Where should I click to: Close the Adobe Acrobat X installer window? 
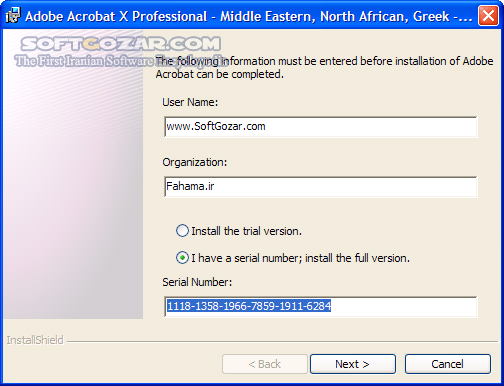point(488,16)
